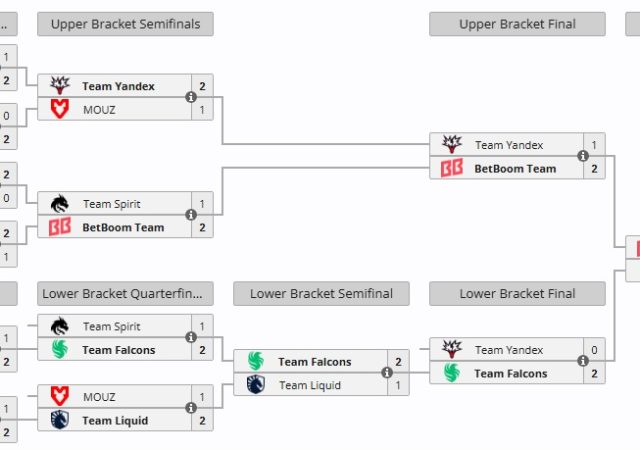The width and height of the screenshot is (640, 450).
Task: Open BetBoom Team link in Upper Bracket Final
Action: [x=515, y=168]
